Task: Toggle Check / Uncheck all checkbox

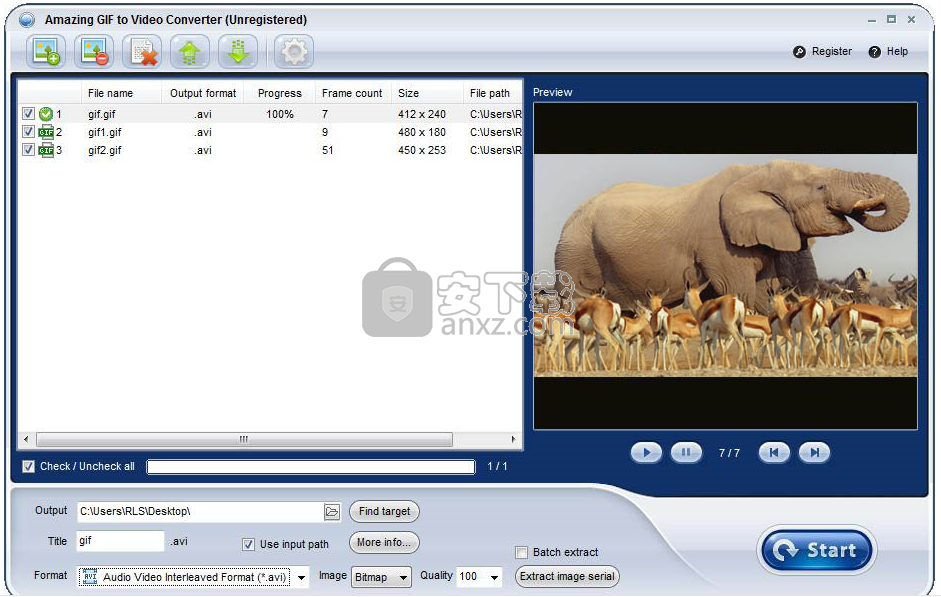Action: coord(28,466)
